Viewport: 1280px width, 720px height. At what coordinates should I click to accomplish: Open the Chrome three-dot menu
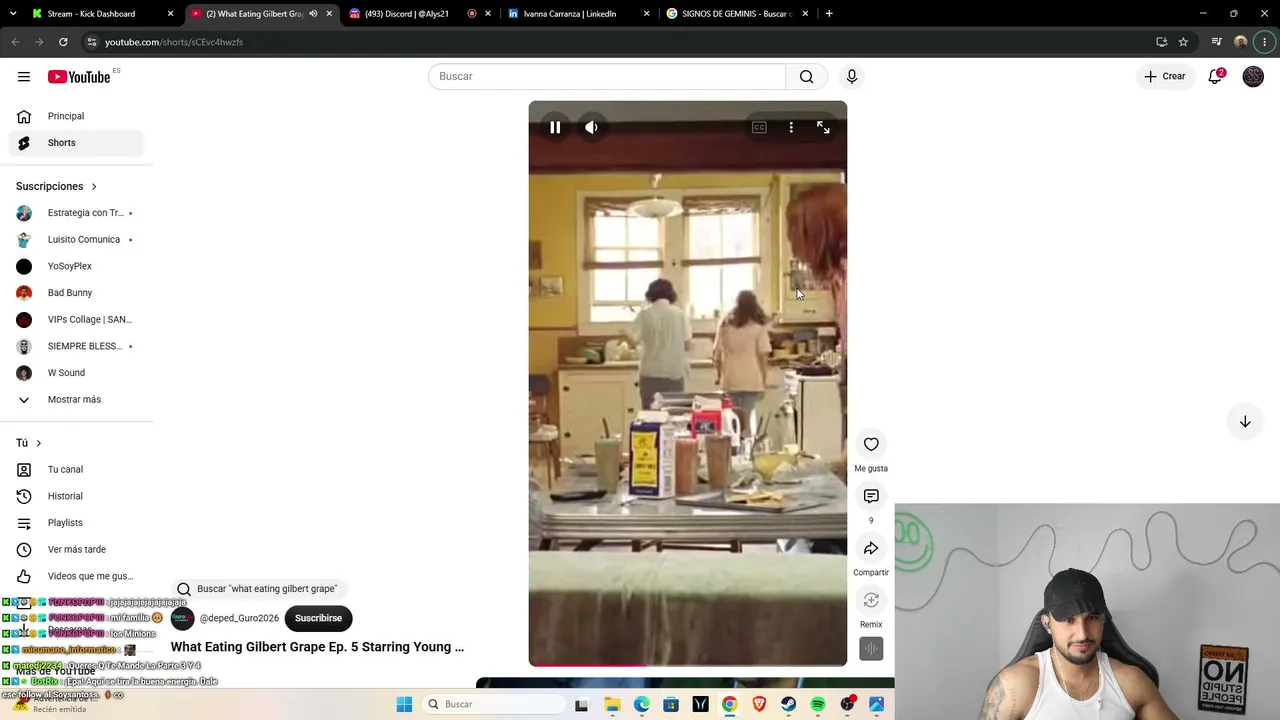pos(1265,42)
